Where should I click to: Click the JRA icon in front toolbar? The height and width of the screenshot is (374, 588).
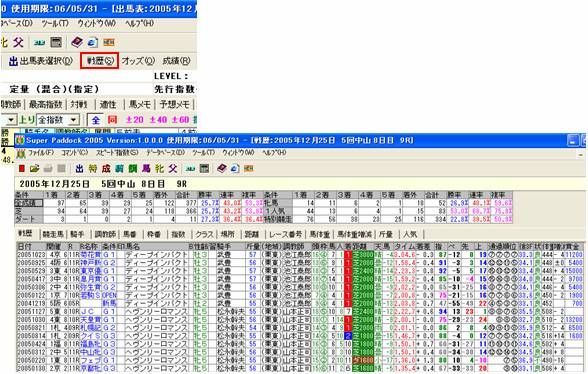click(x=190, y=169)
